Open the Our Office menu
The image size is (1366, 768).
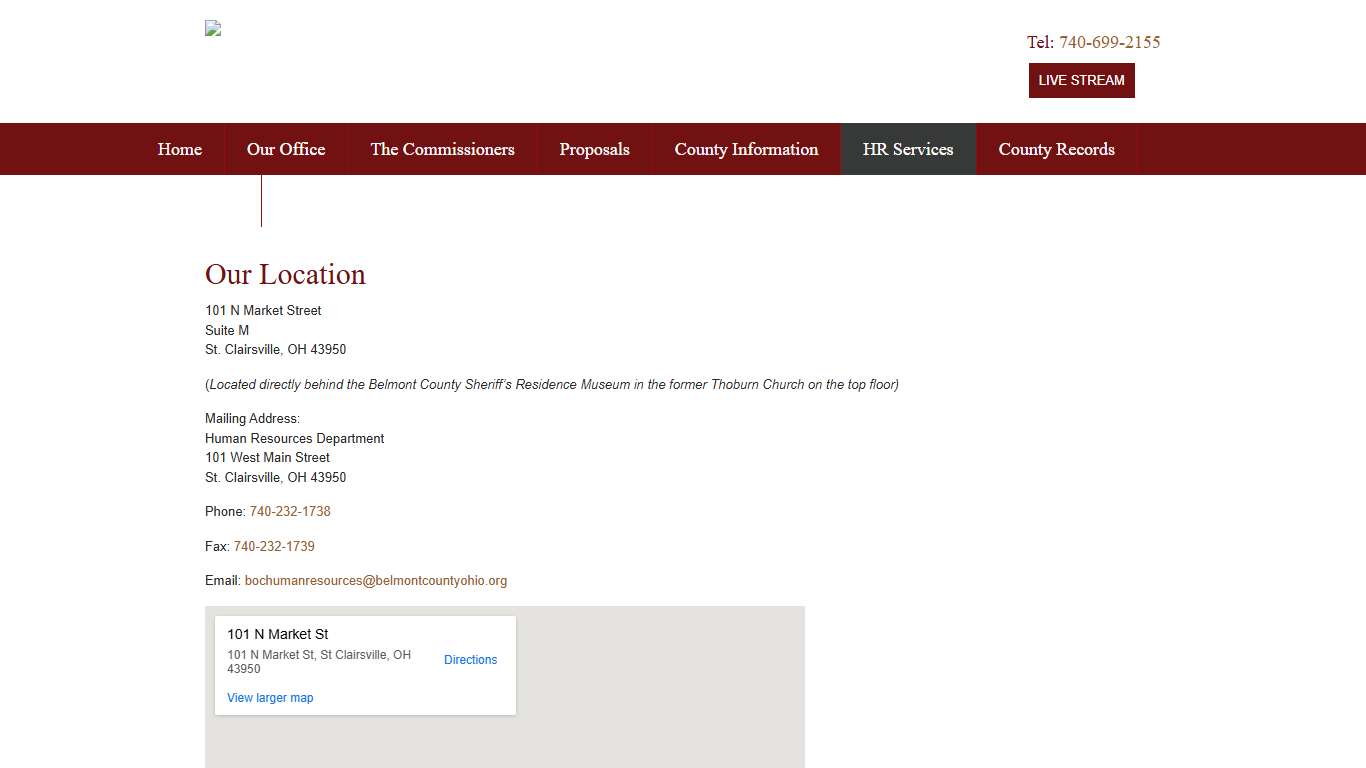pos(286,149)
